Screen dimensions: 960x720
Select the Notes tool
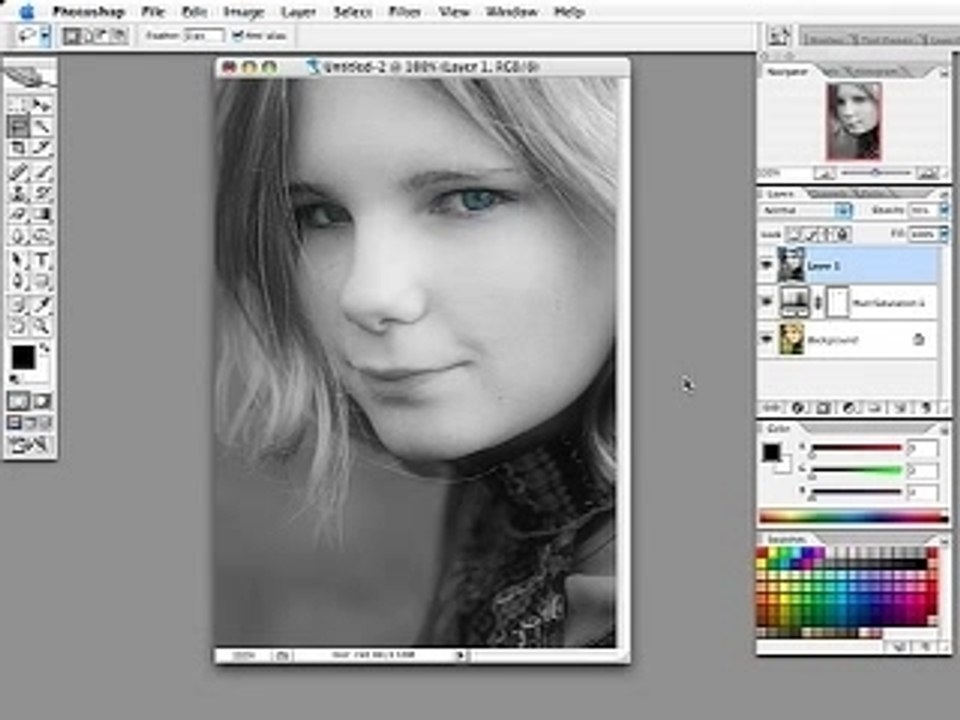18,305
